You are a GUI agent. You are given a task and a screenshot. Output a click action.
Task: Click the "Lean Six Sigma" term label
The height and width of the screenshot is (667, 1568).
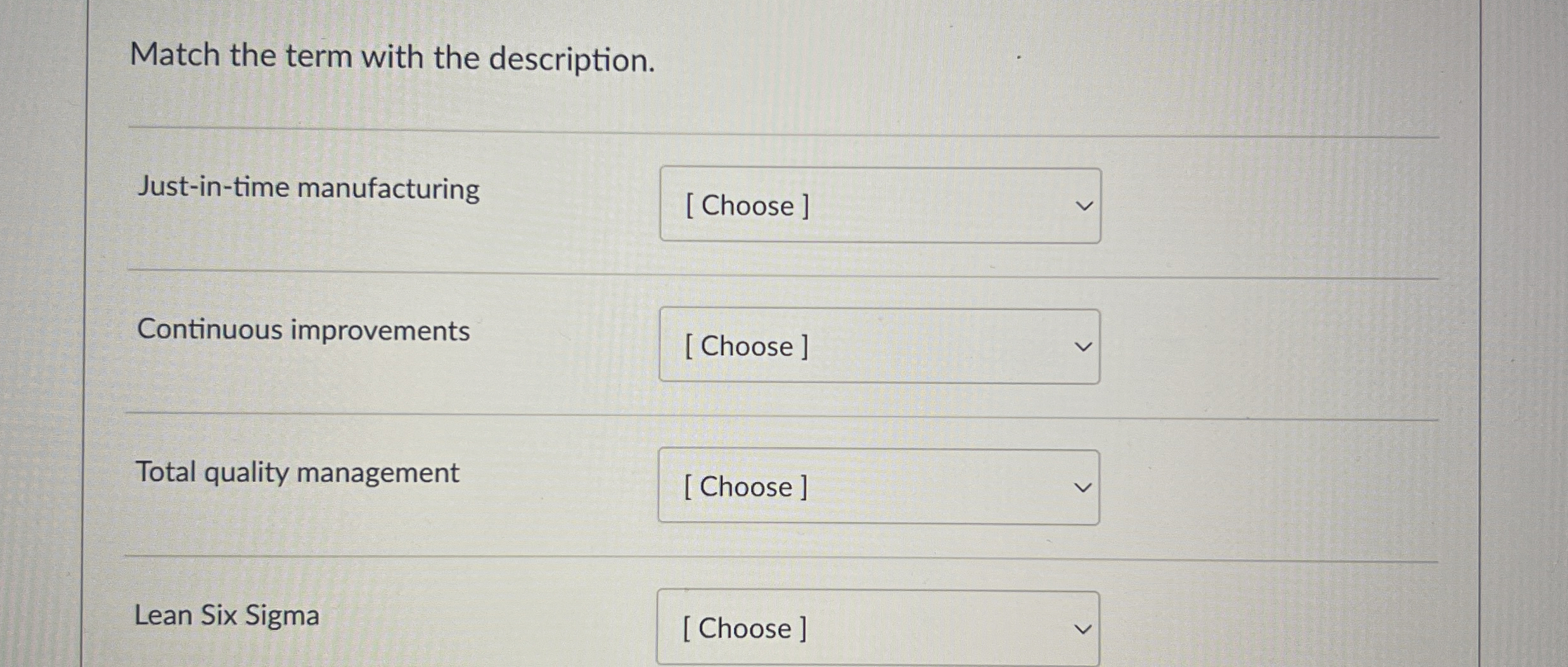227,615
